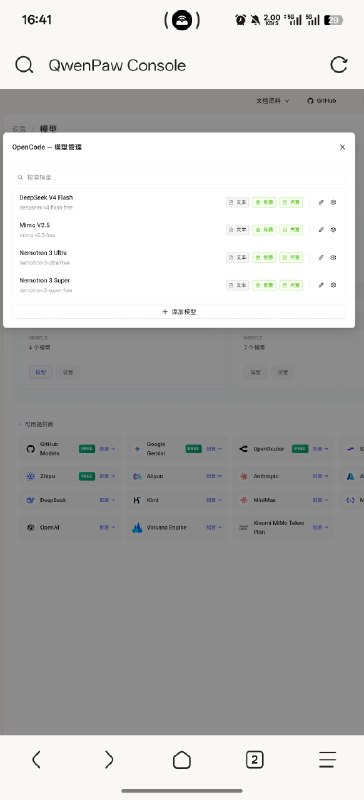Image resolution: width=364 pixels, height=800 pixels.
Task: Configure the OpenAI provider
Action: [x=107, y=528]
